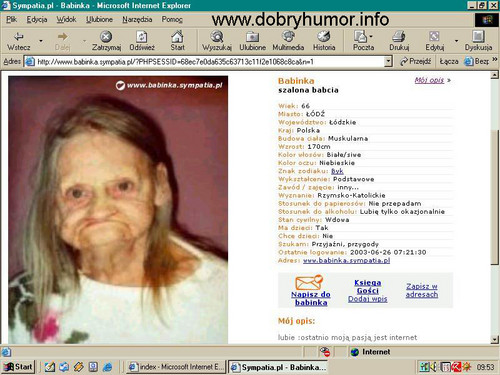This screenshot has width=500, height=375.
Task: Open the Dyskusja discussion button
Action: (478, 41)
